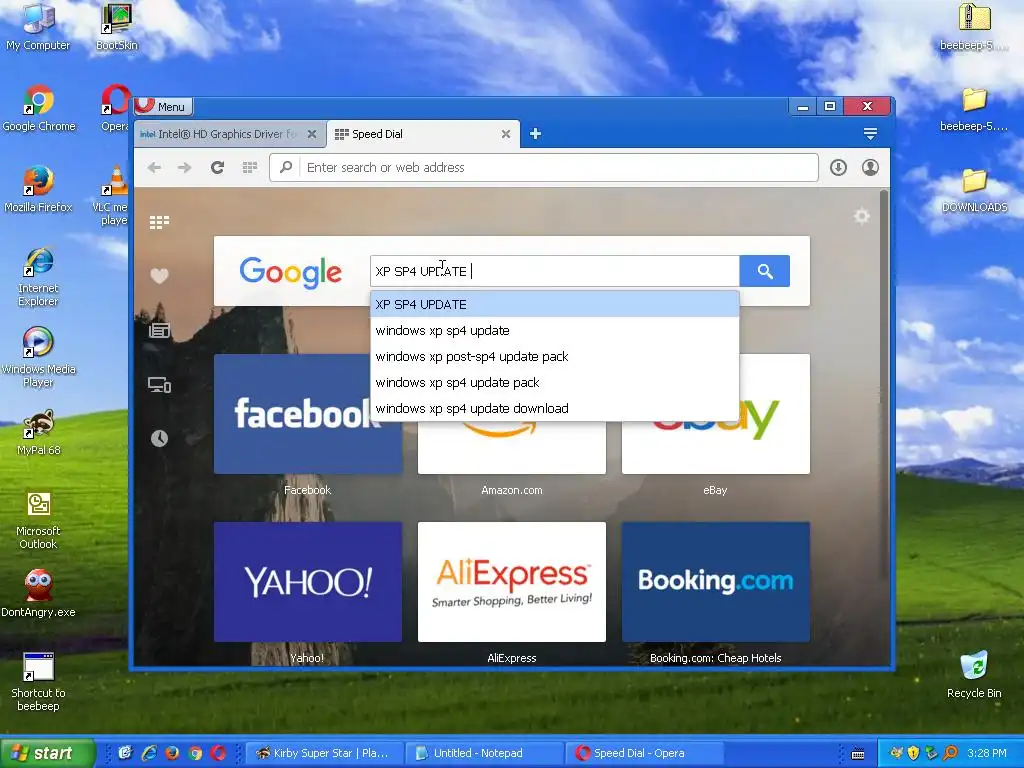This screenshot has height=768, width=1024.
Task: Open the news icon in sidebar
Action: pos(159,330)
